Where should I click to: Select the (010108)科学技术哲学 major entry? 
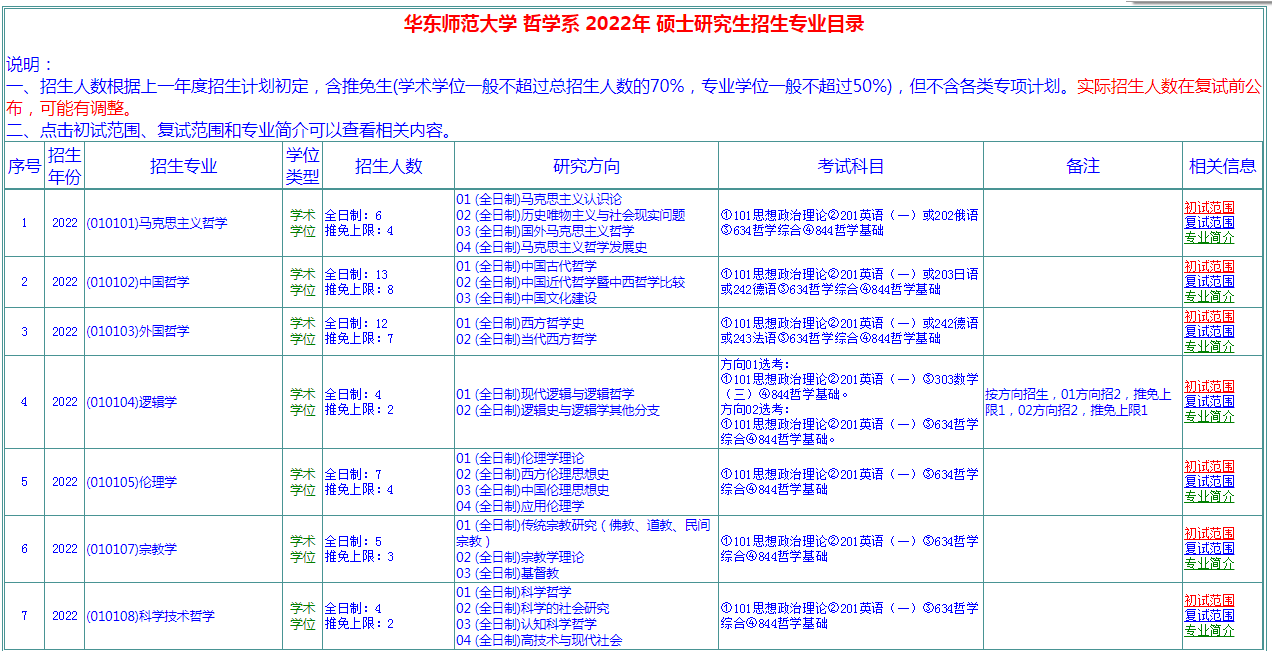pos(150,616)
